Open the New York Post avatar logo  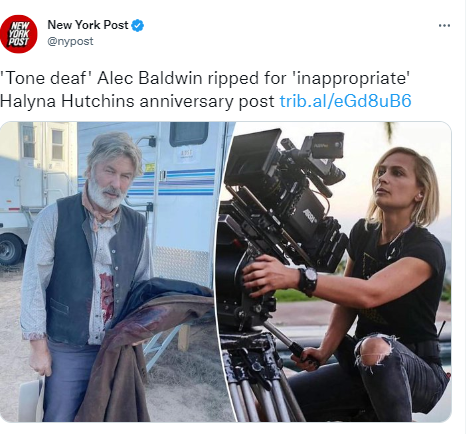19,34
